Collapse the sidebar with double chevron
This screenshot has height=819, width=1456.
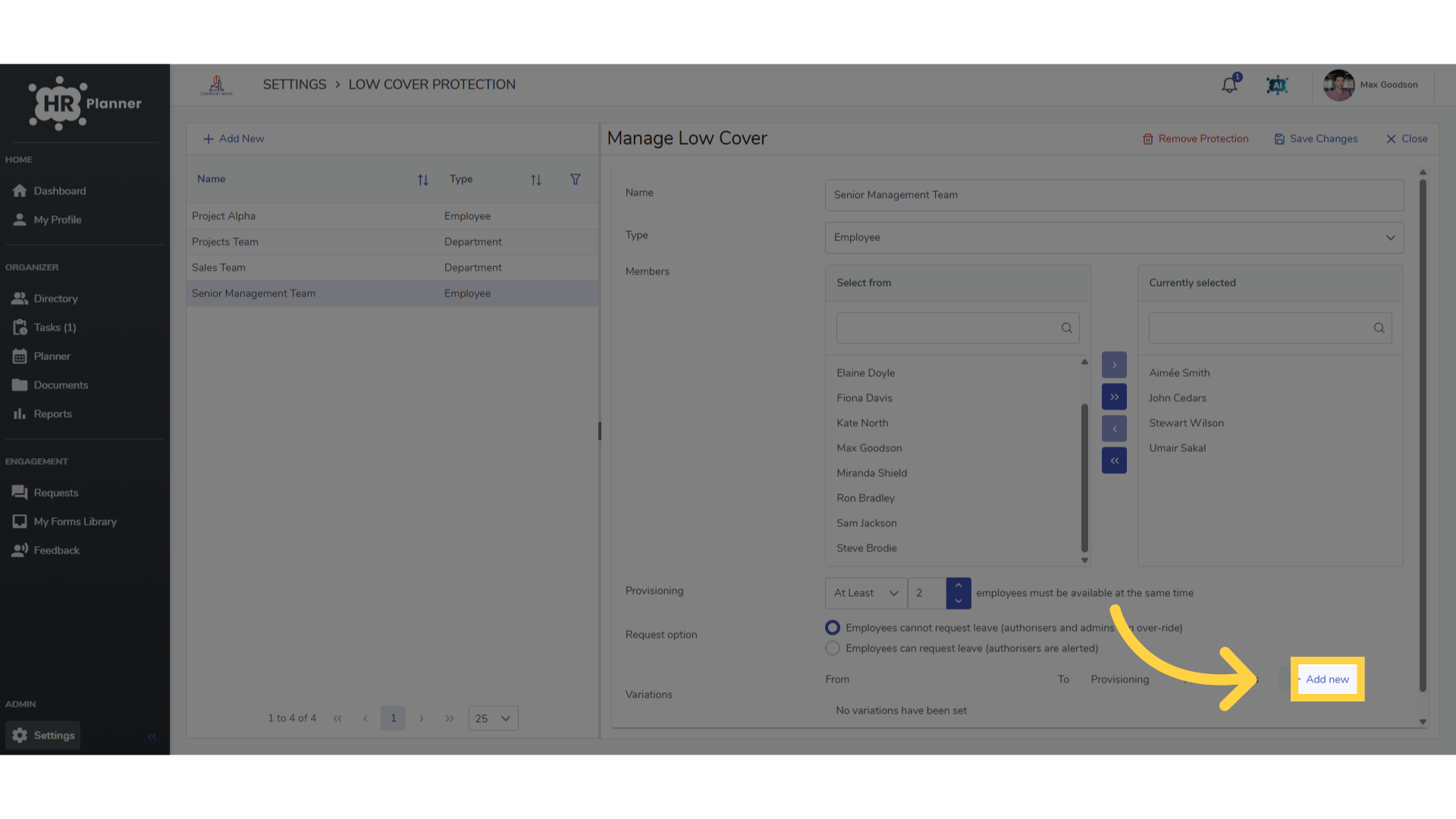(x=152, y=736)
